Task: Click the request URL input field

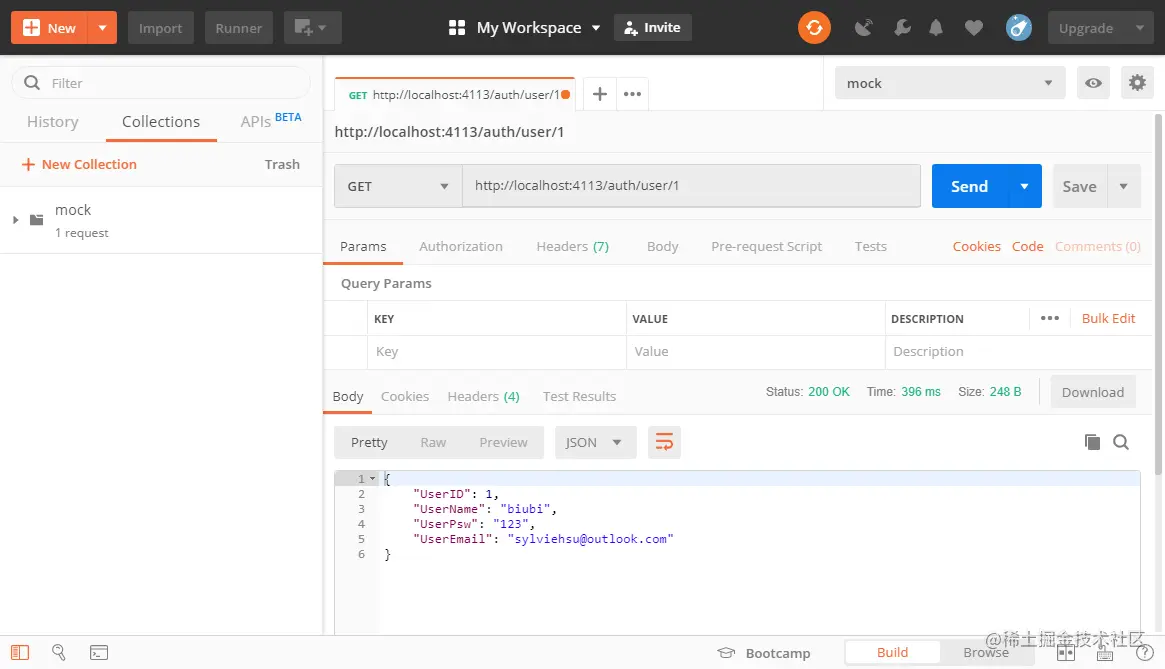Action: pos(691,186)
